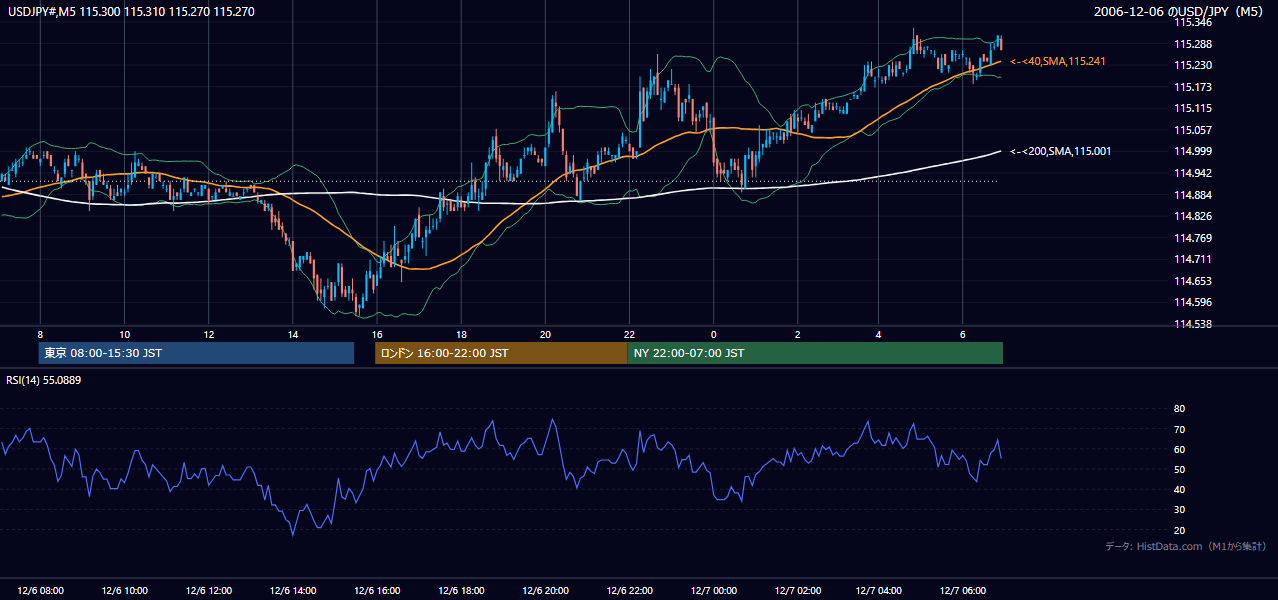Viewport: 1278px width, 600px height.
Task: Click price axis value 115.115
Action: coord(1192,108)
